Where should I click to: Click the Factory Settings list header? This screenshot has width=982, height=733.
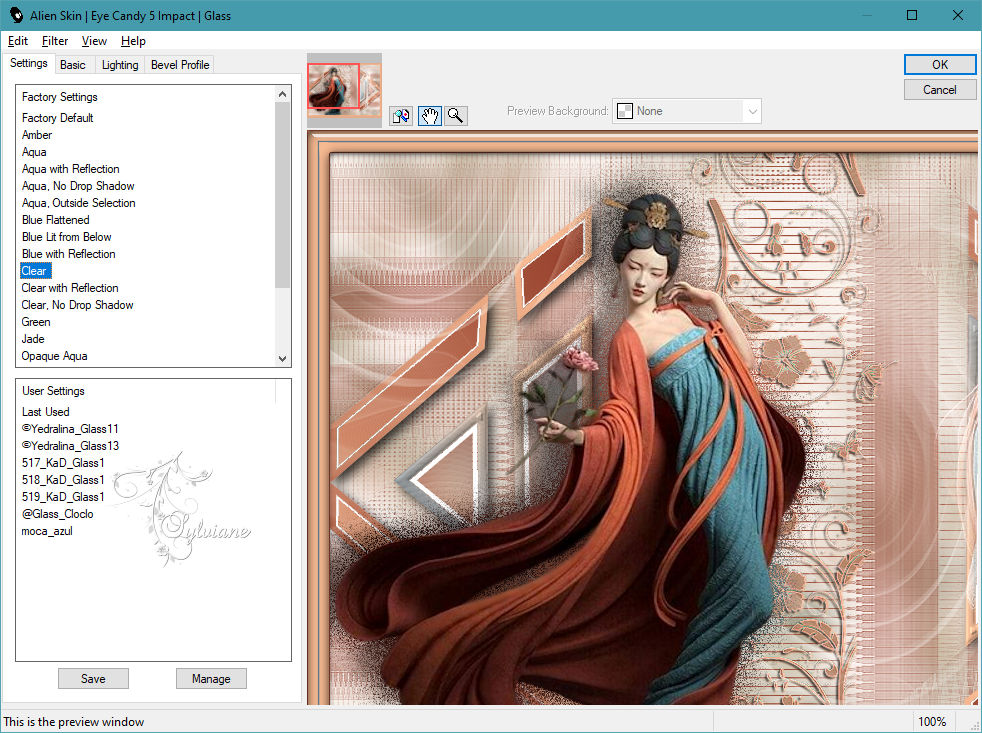[x=59, y=96]
